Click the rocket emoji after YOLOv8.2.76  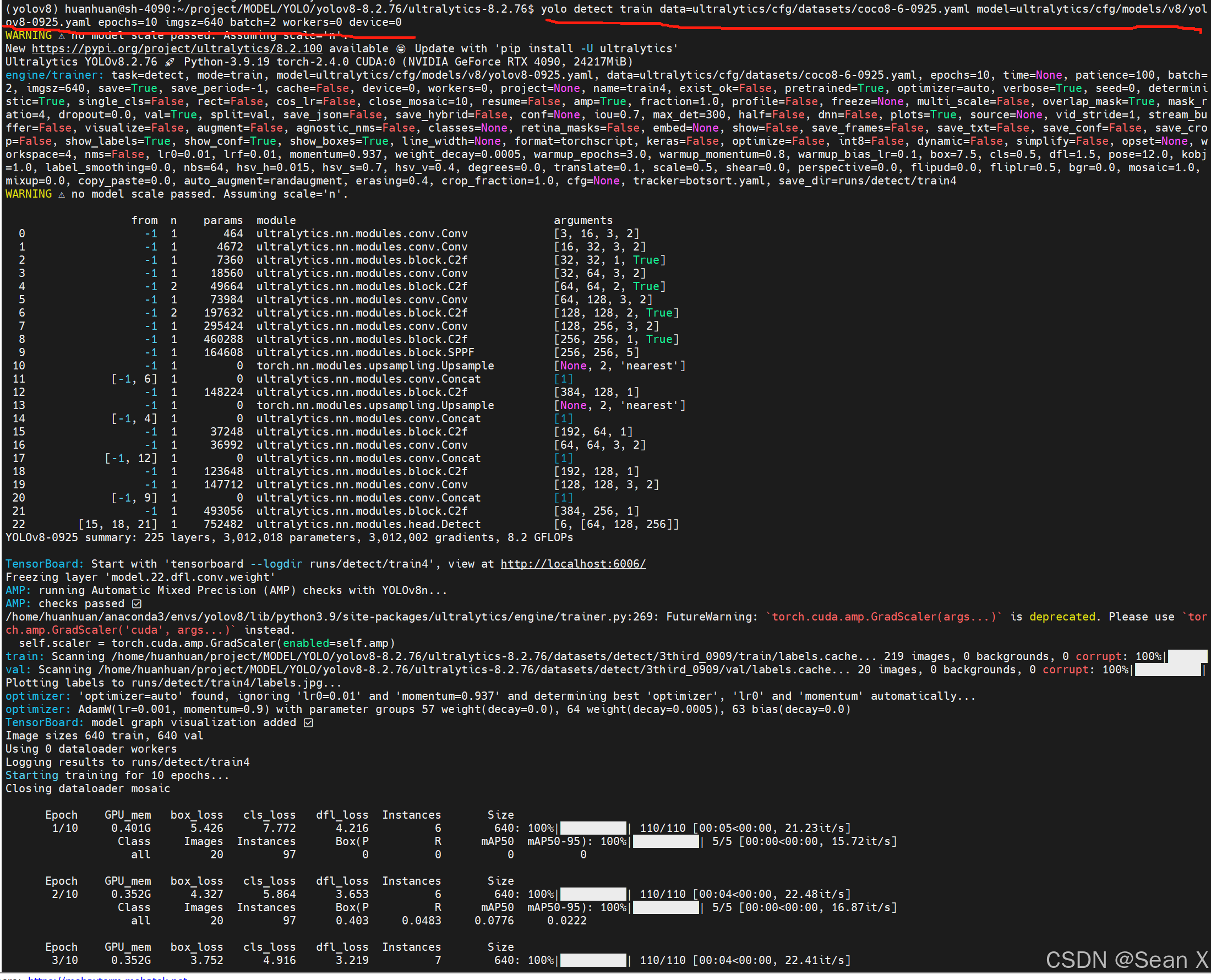170,62
